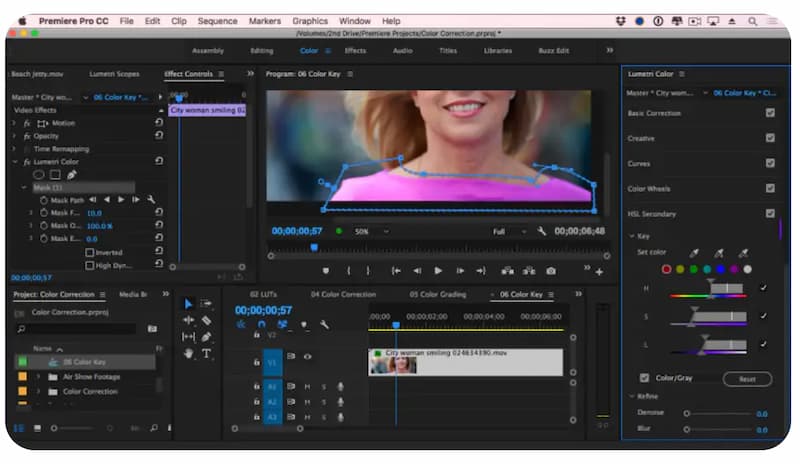Select the Type tool in the tools panel

tap(207, 353)
